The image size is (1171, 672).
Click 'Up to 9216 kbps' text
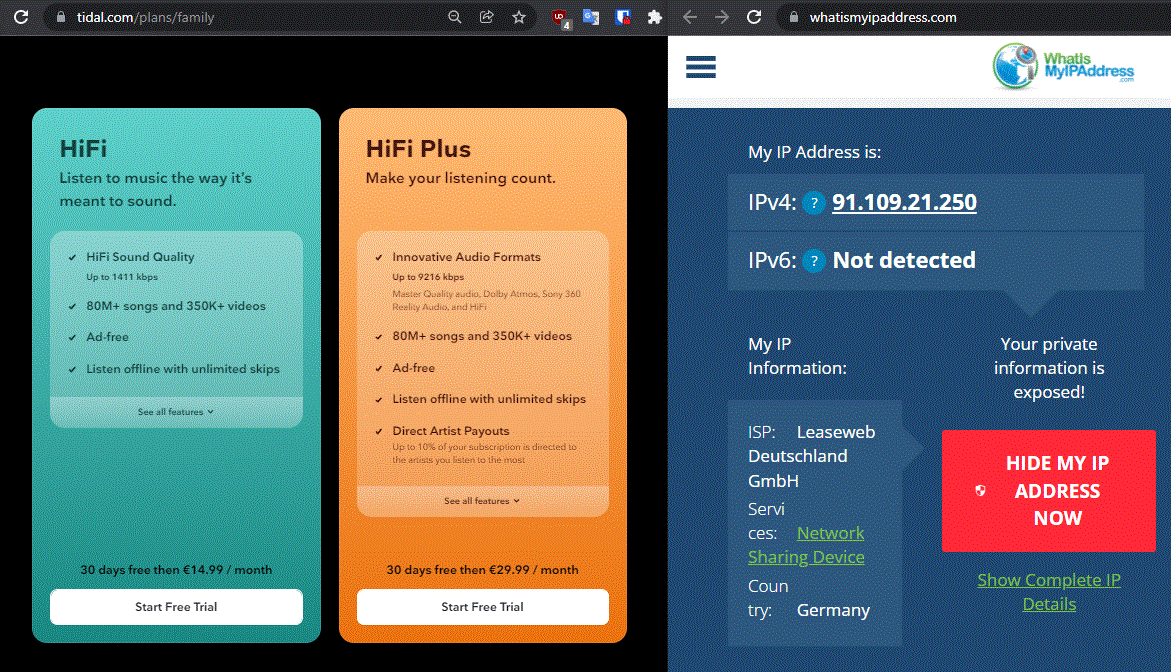[428, 277]
